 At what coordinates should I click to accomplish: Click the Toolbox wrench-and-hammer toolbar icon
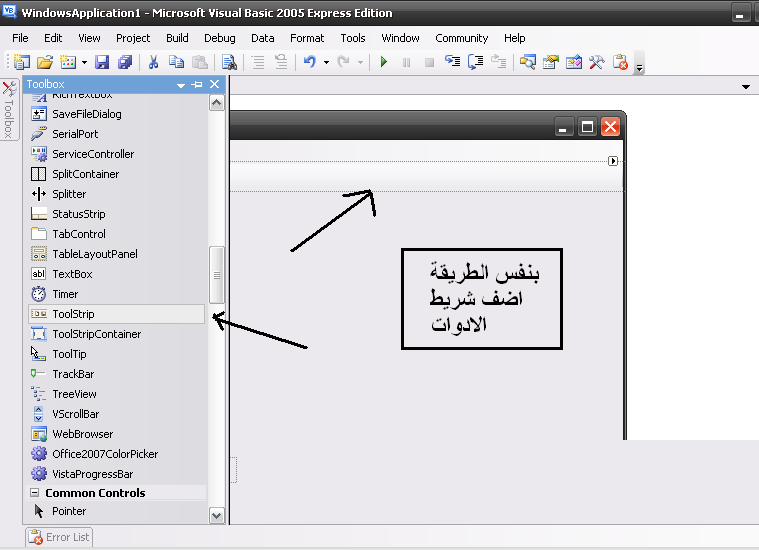point(597,62)
